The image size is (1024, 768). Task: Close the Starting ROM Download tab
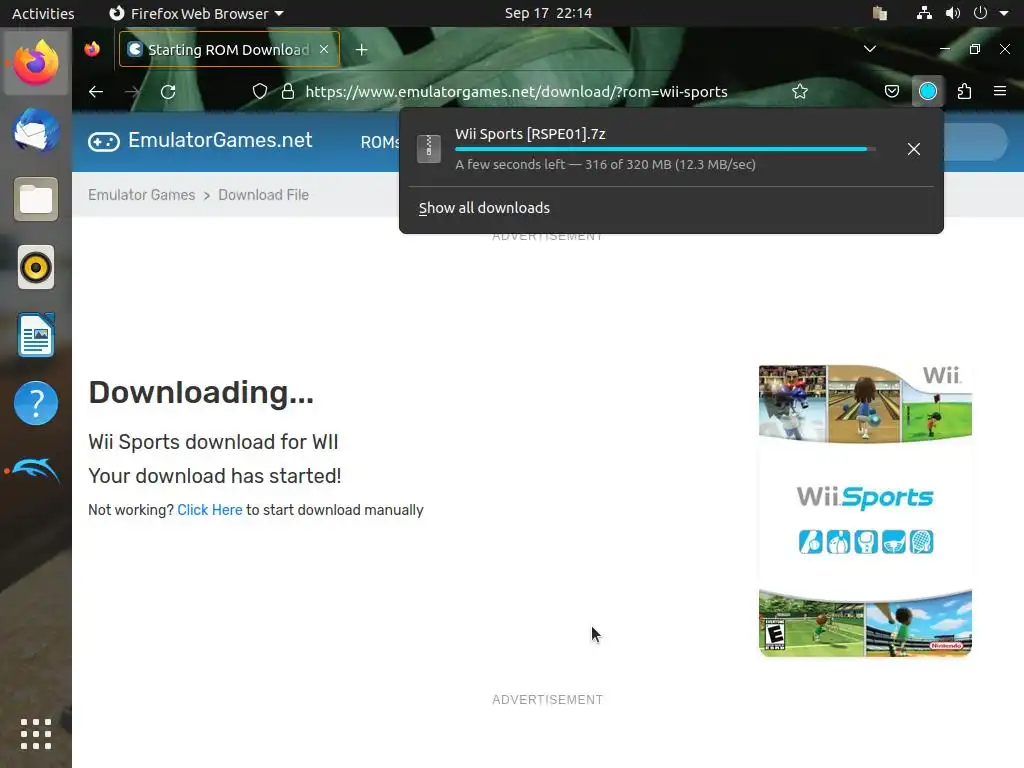tap(324, 49)
